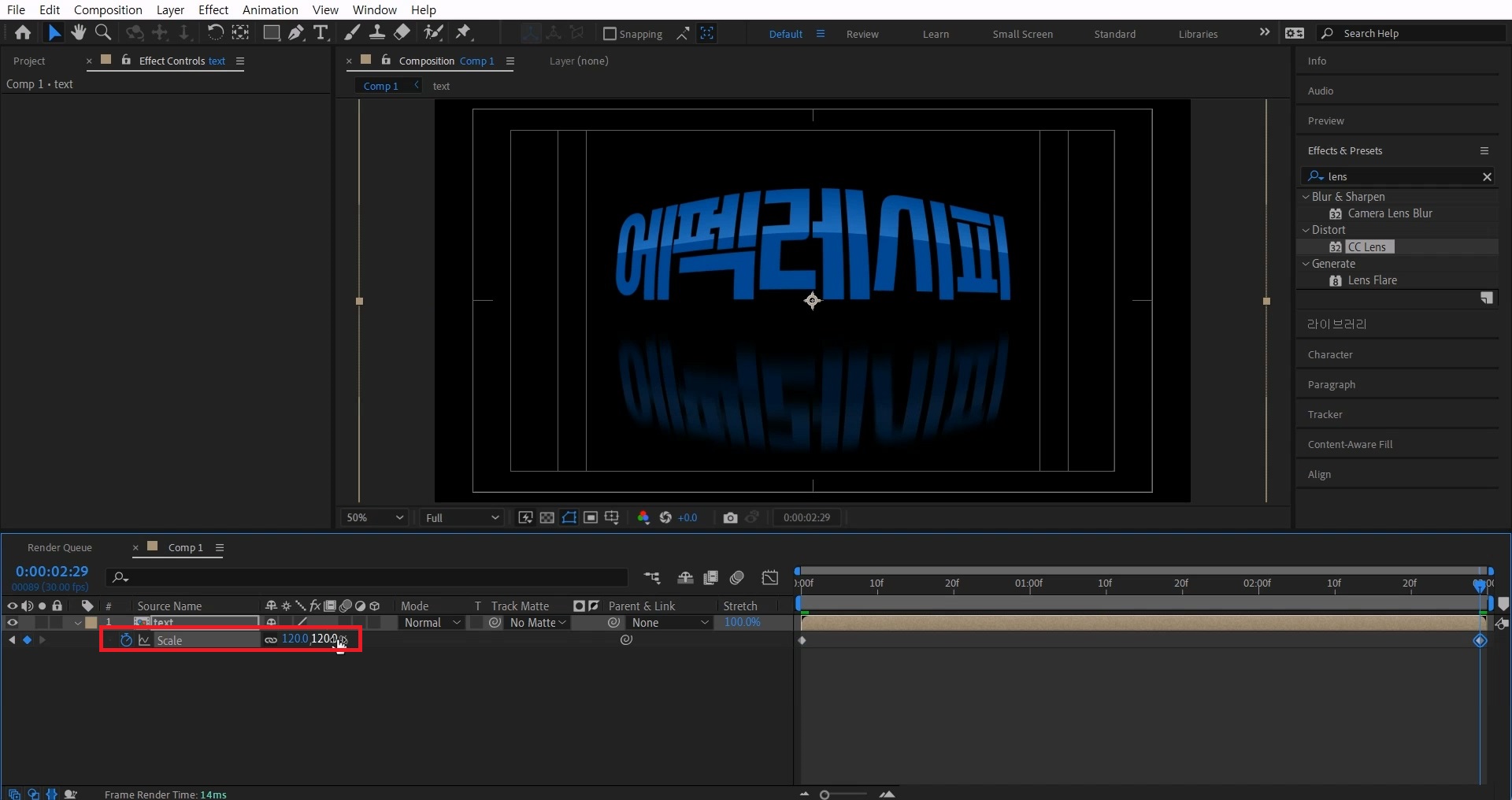Open the Window menu
This screenshot has height=800, width=1512.
[374, 9]
